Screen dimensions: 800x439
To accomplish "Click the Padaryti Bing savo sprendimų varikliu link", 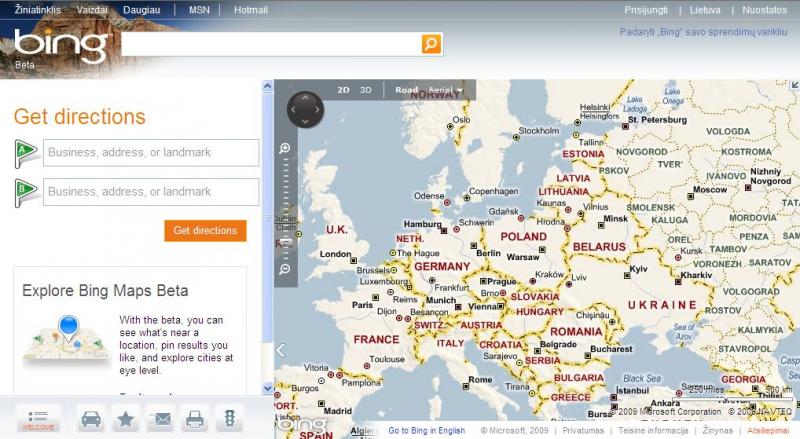I will [x=704, y=32].
